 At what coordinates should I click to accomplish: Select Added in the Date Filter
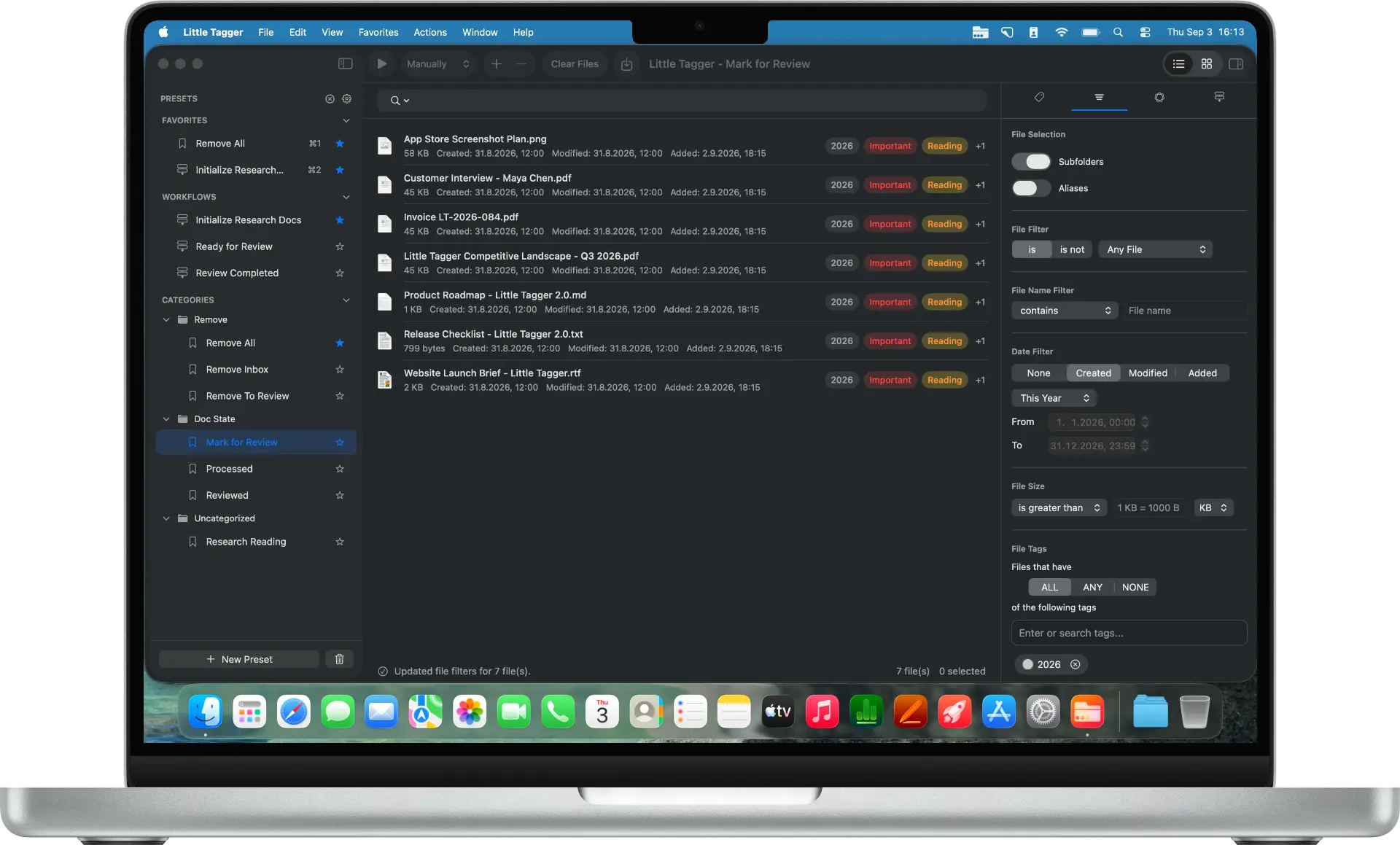(x=1202, y=373)
